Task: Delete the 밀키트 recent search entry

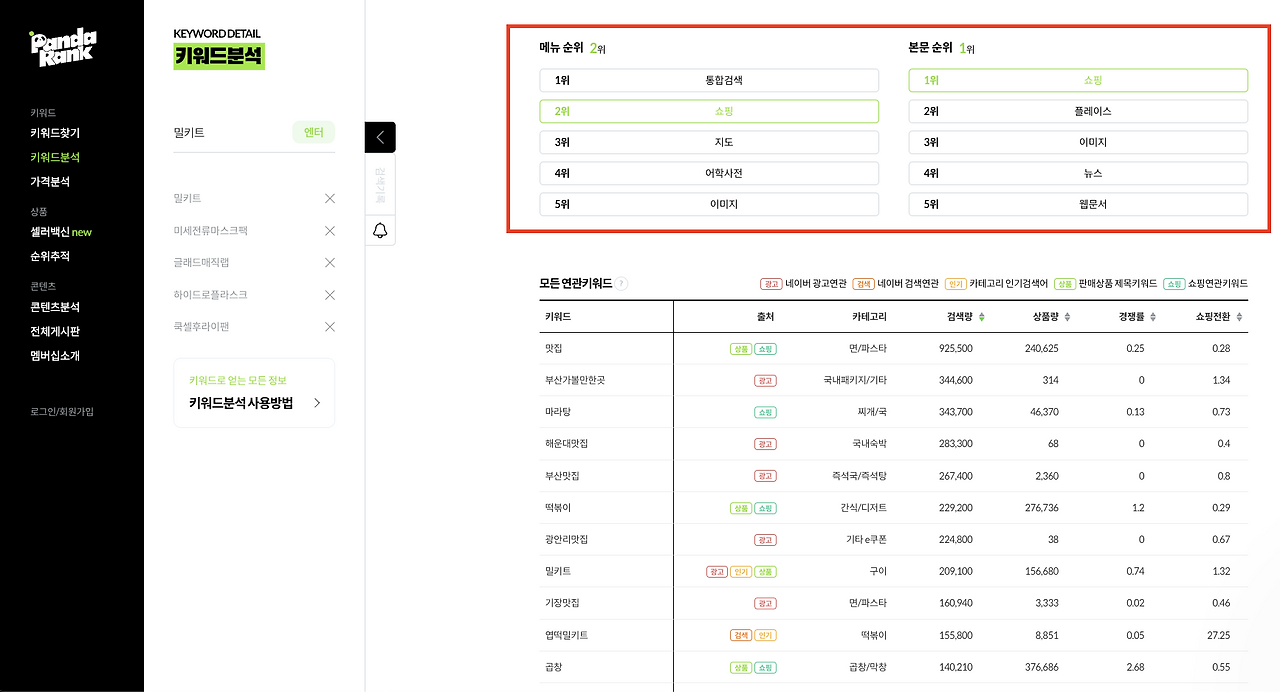Action: [x=329, y=198]
